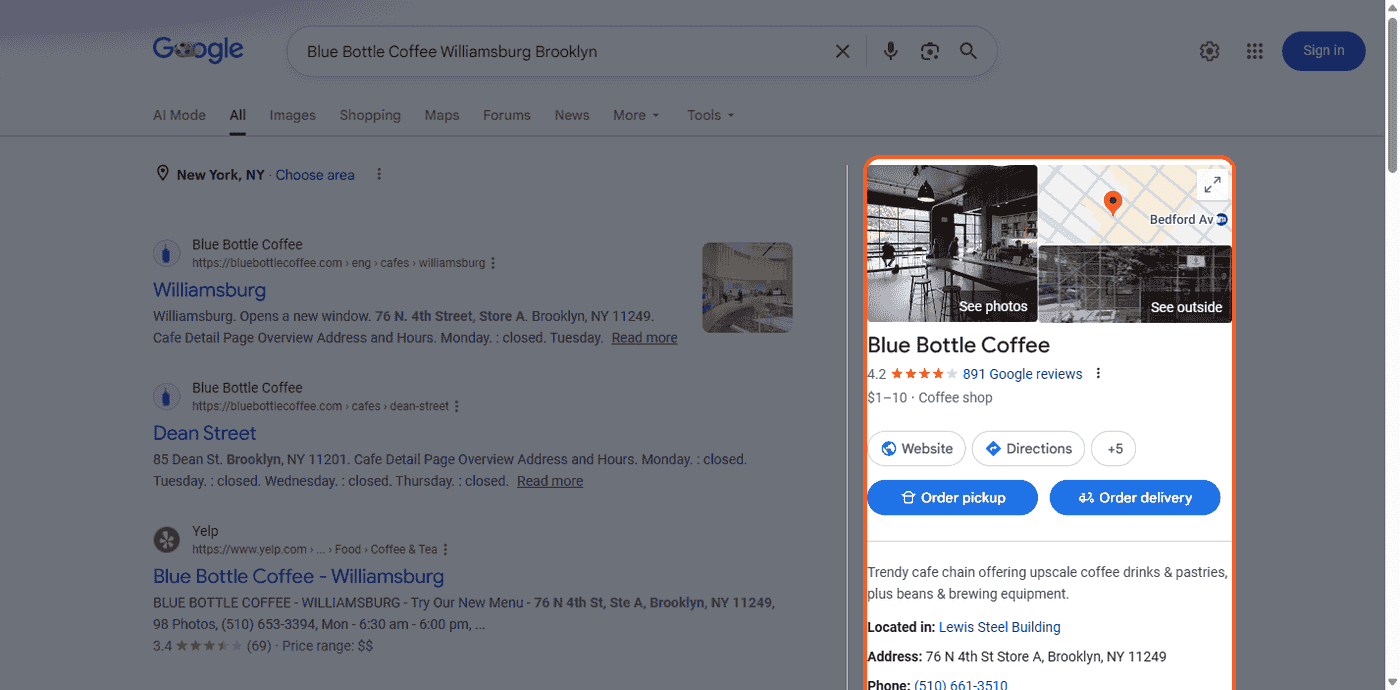Click the Sign in button
Image resolution: width=1400 pixels, height=690 pixels.
1323,51
